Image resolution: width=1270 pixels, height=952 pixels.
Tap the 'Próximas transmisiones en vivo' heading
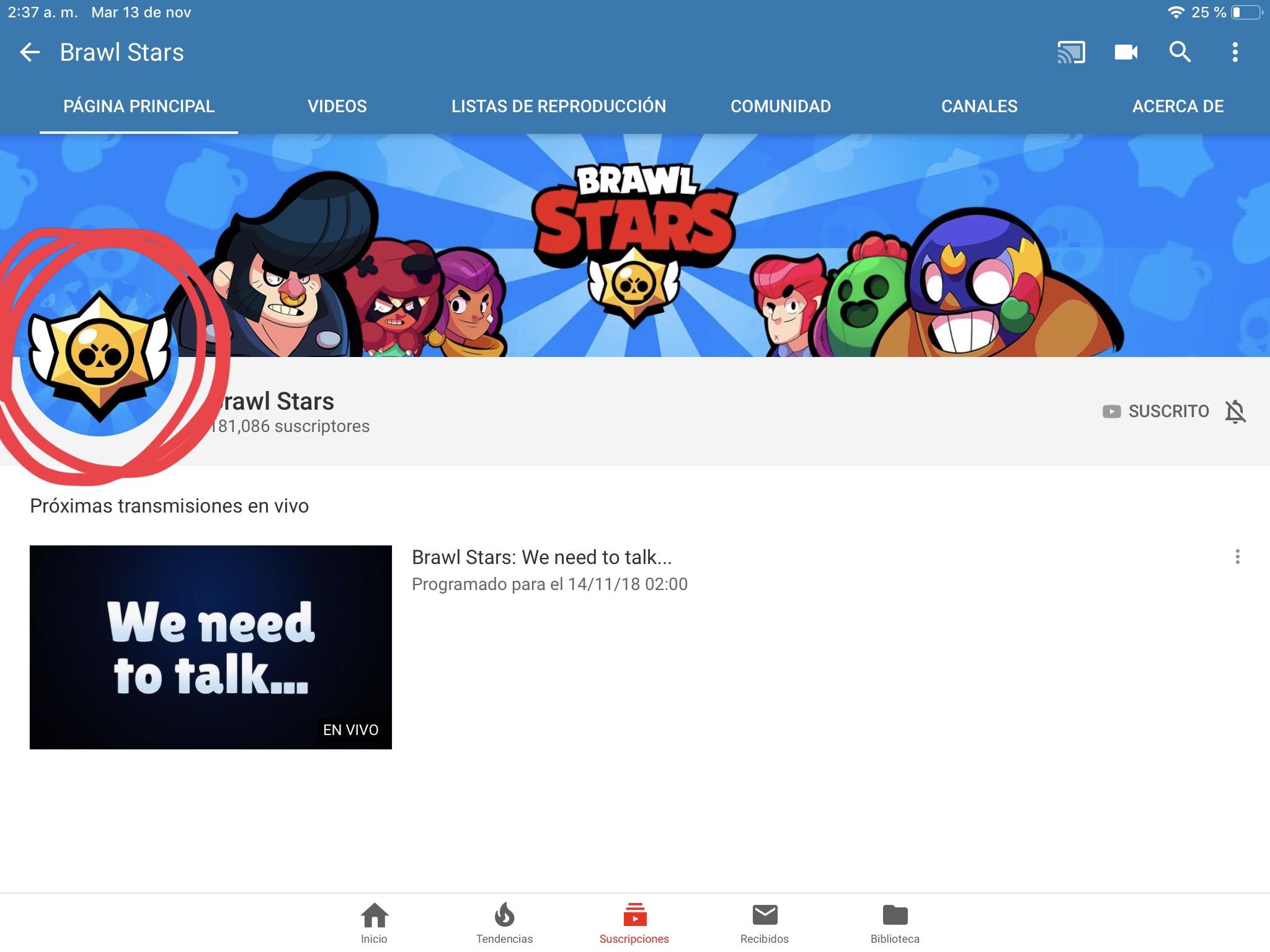coord(169,506)
